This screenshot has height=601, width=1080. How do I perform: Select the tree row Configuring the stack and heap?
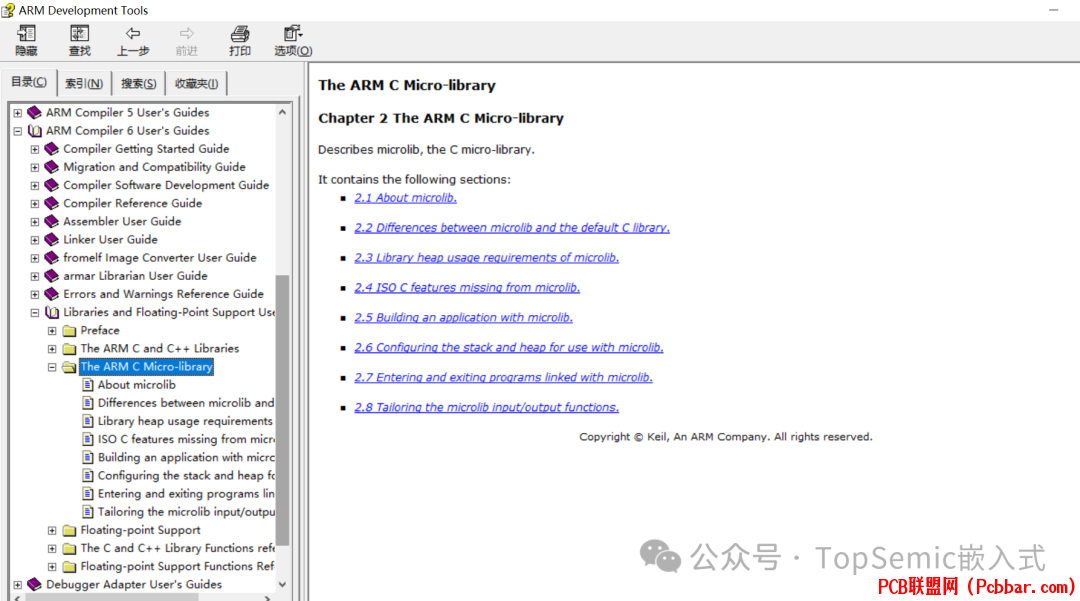[x=186, y=476]
